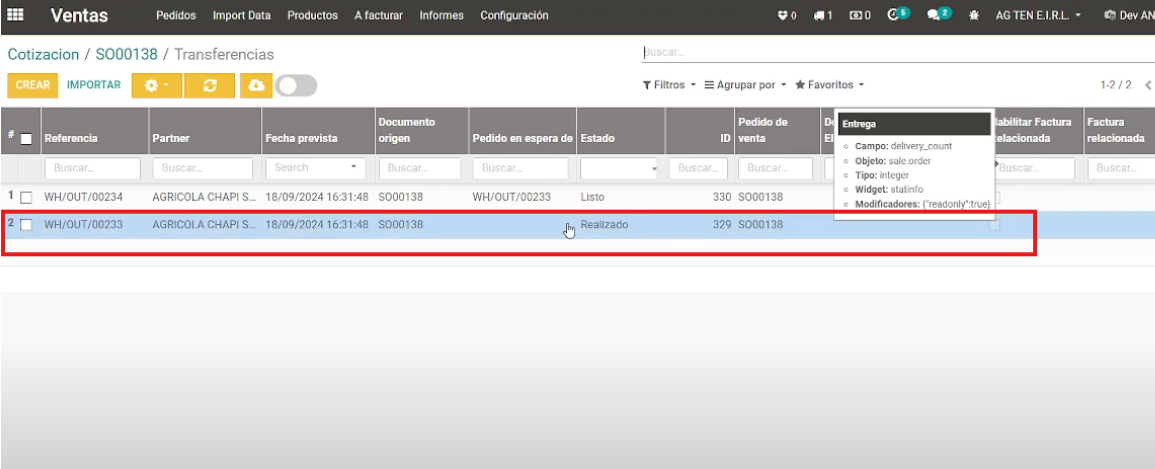This screenshot has height=469, width=1155.
Task: Click the Referencia column Buscar field
Action: [93, 168]
